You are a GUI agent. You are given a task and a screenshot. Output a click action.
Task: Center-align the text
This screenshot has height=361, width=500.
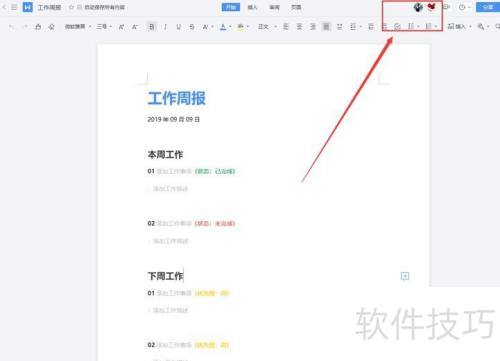(x=299, y=27)
